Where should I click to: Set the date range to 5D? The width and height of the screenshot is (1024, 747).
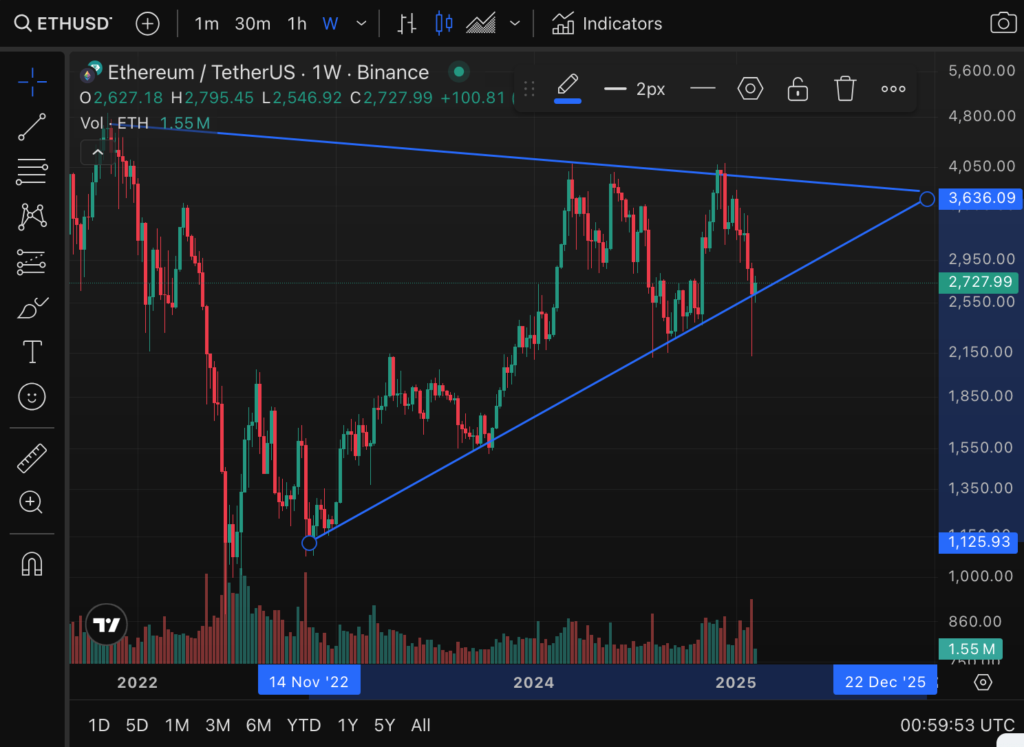137,725
